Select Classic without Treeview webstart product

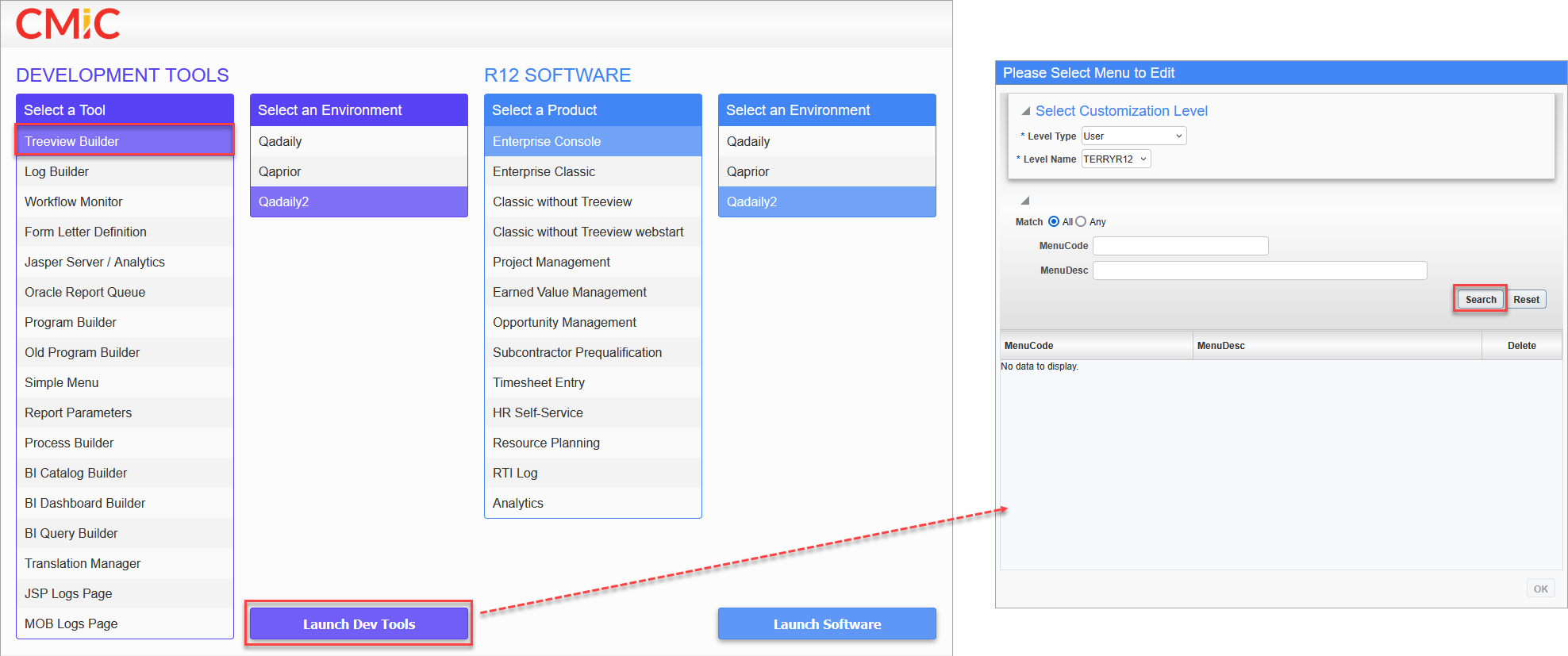593,232
